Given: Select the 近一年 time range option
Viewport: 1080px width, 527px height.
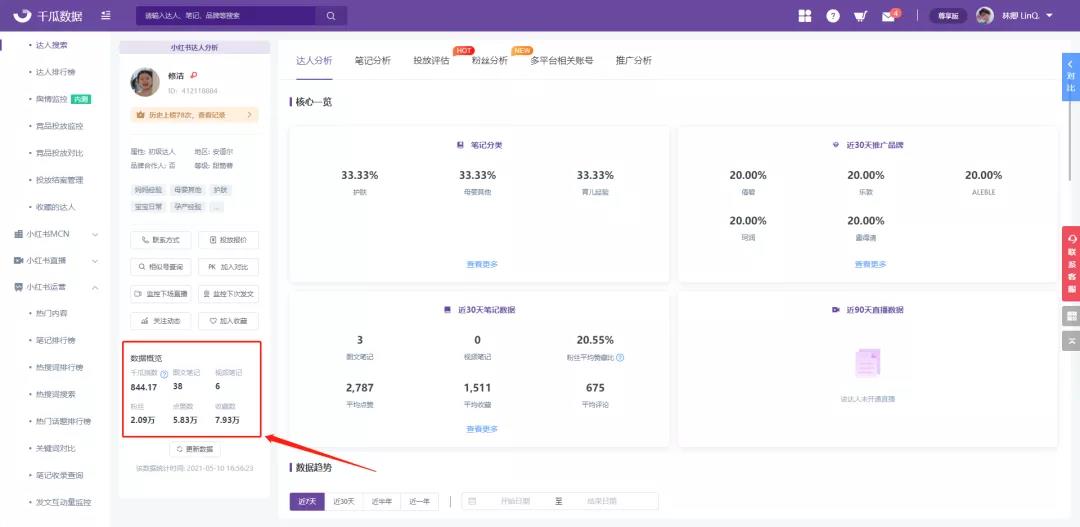Looking at the screenshot, I should point(419,501).
